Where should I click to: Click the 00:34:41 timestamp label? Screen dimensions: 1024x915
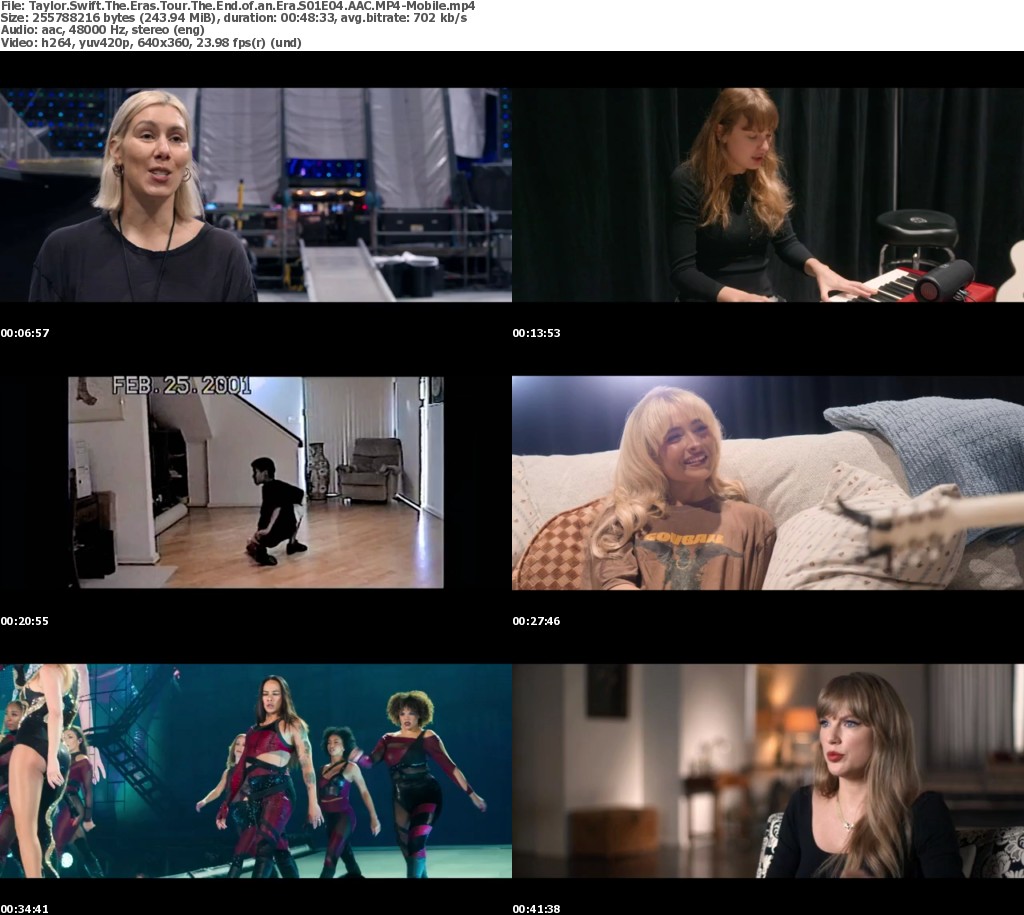[25, 909]
